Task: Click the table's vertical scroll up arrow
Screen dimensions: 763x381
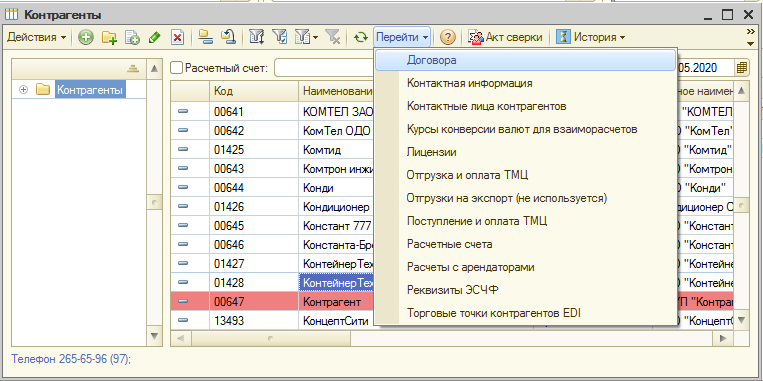Action: pyautogui.click(x=741, y=91)
